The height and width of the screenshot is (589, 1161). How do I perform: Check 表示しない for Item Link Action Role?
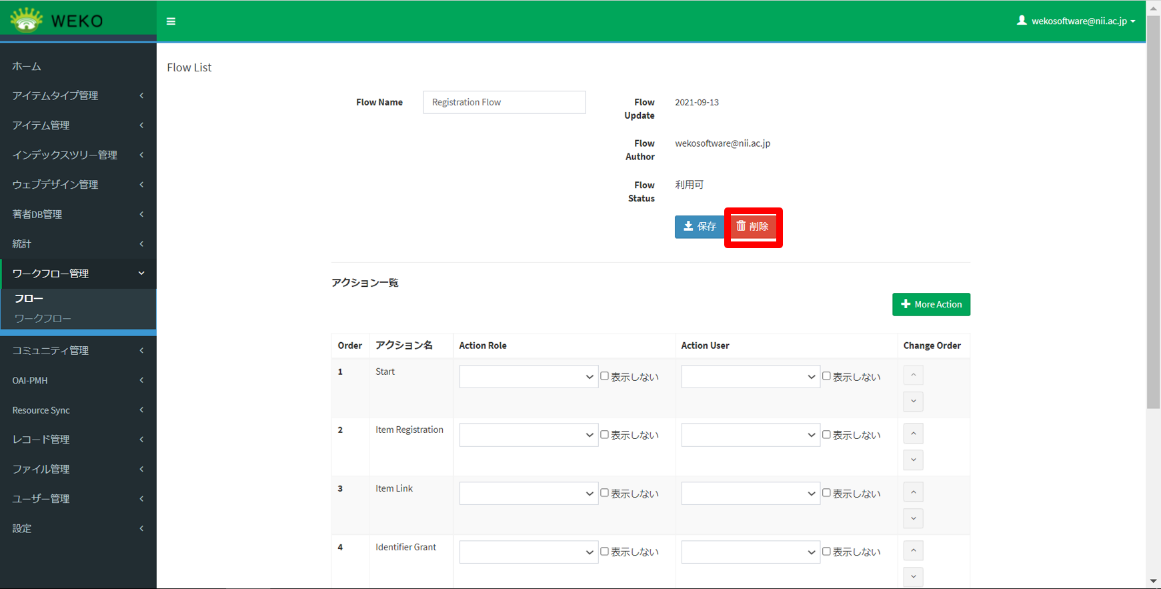point(605,493)
